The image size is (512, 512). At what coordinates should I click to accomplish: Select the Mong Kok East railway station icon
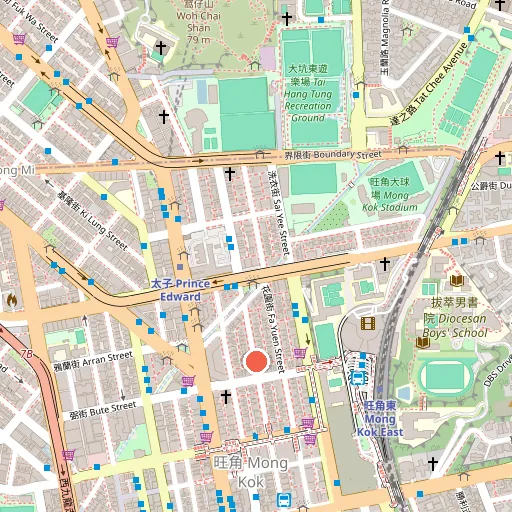(x=358, y=378)
